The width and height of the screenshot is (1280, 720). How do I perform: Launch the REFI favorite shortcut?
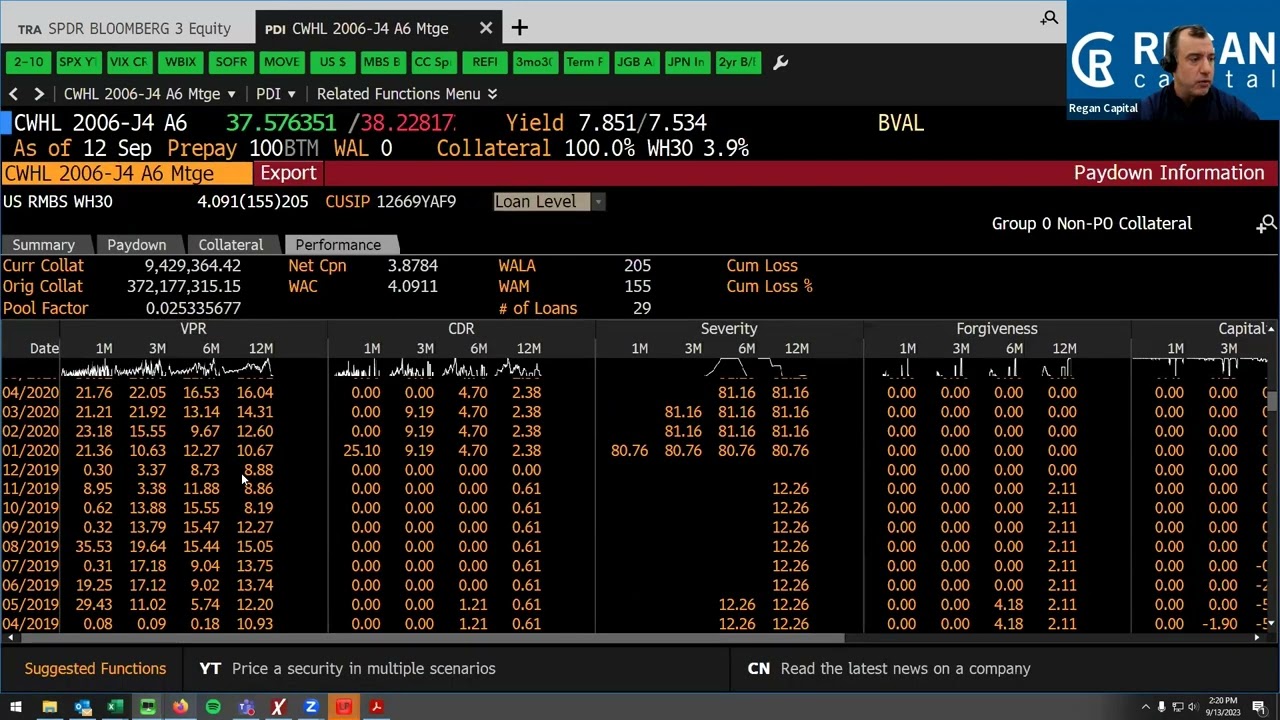click(x=484, y=62)
